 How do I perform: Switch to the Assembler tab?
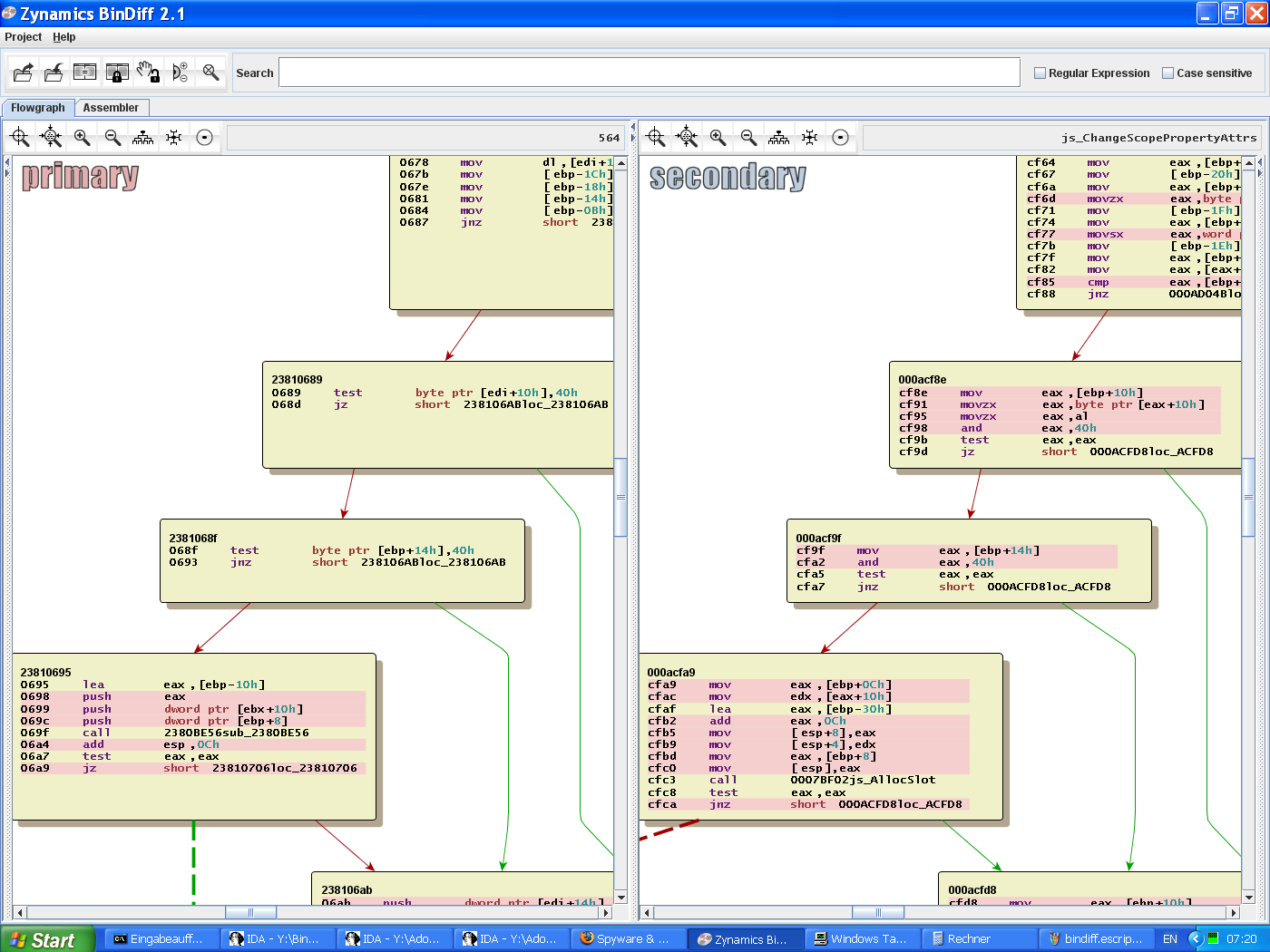pos(112,107)
